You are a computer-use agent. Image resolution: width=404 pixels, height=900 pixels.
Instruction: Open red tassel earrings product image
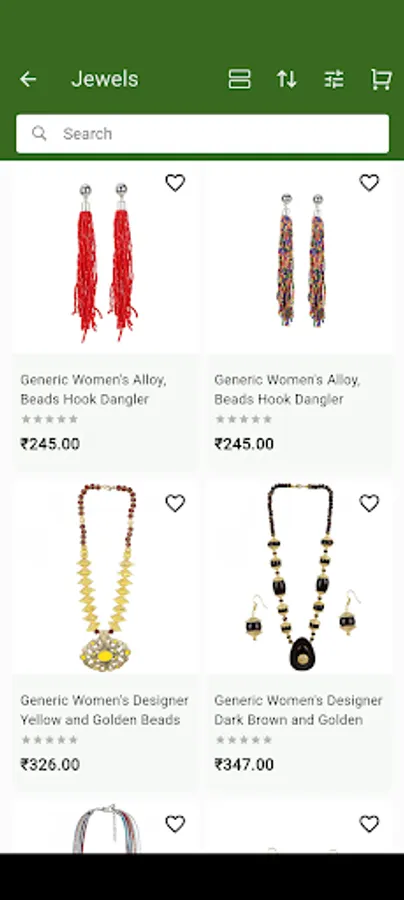106,262
